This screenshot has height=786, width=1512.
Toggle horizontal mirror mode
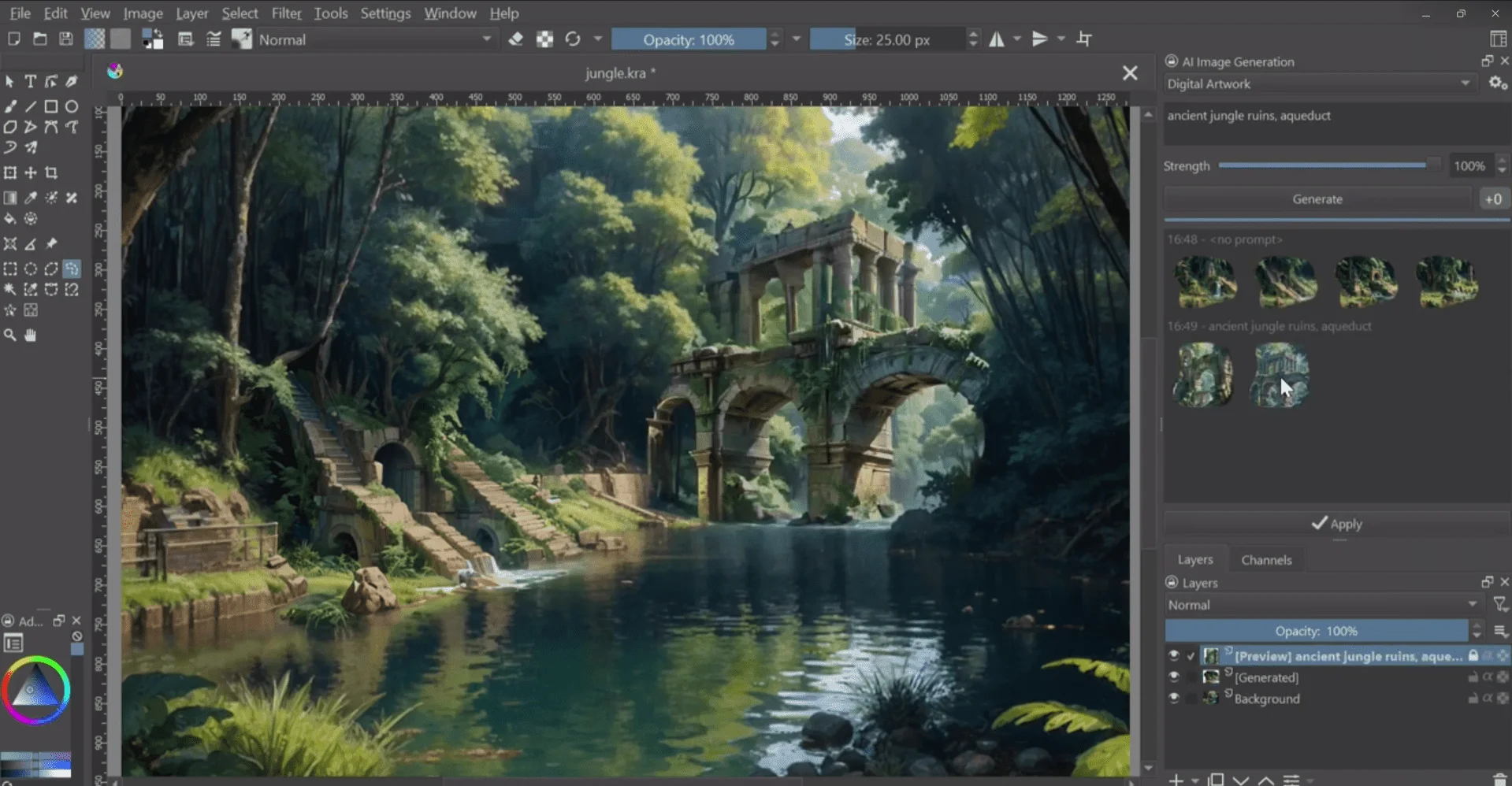(x=997, y=39)
